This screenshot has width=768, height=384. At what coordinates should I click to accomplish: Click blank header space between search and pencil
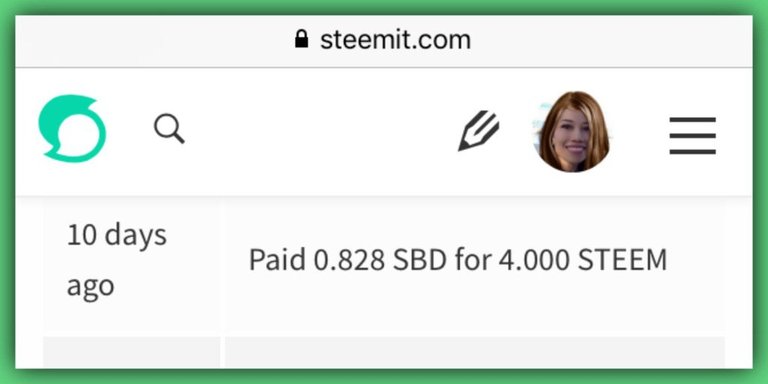pos(321,131)
